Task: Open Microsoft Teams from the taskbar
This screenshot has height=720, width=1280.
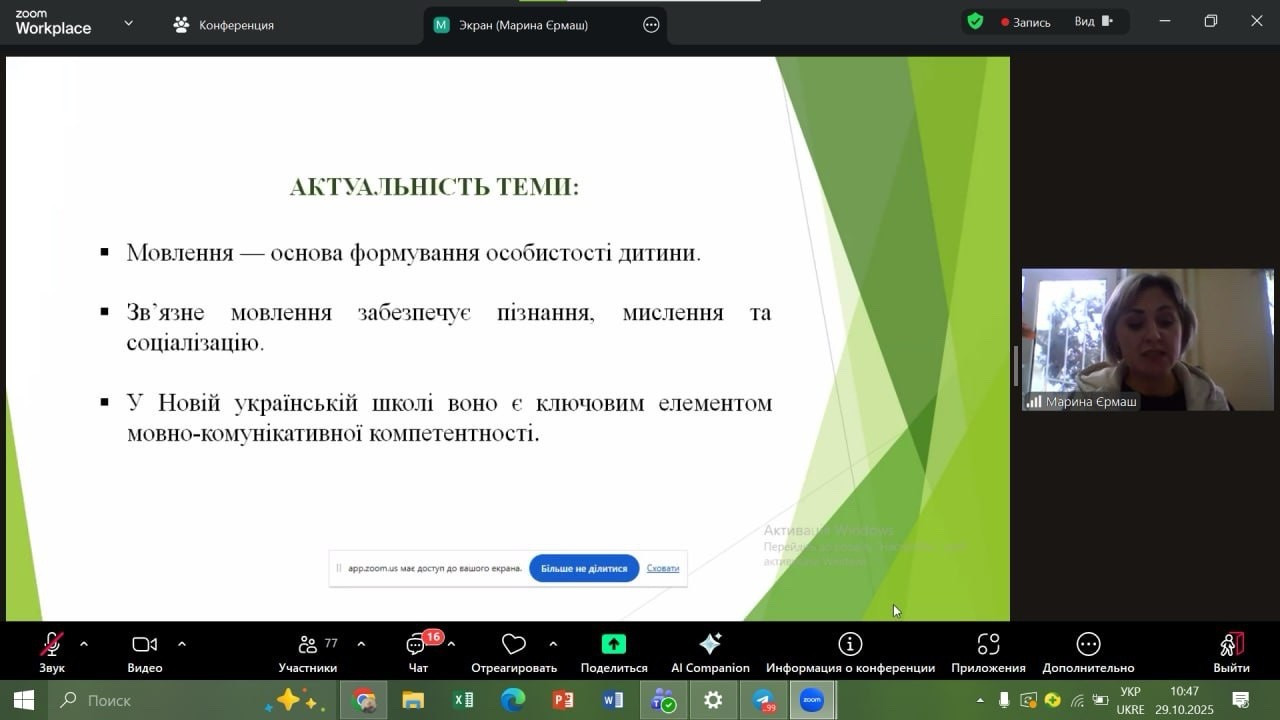Action: pos(663,700)
